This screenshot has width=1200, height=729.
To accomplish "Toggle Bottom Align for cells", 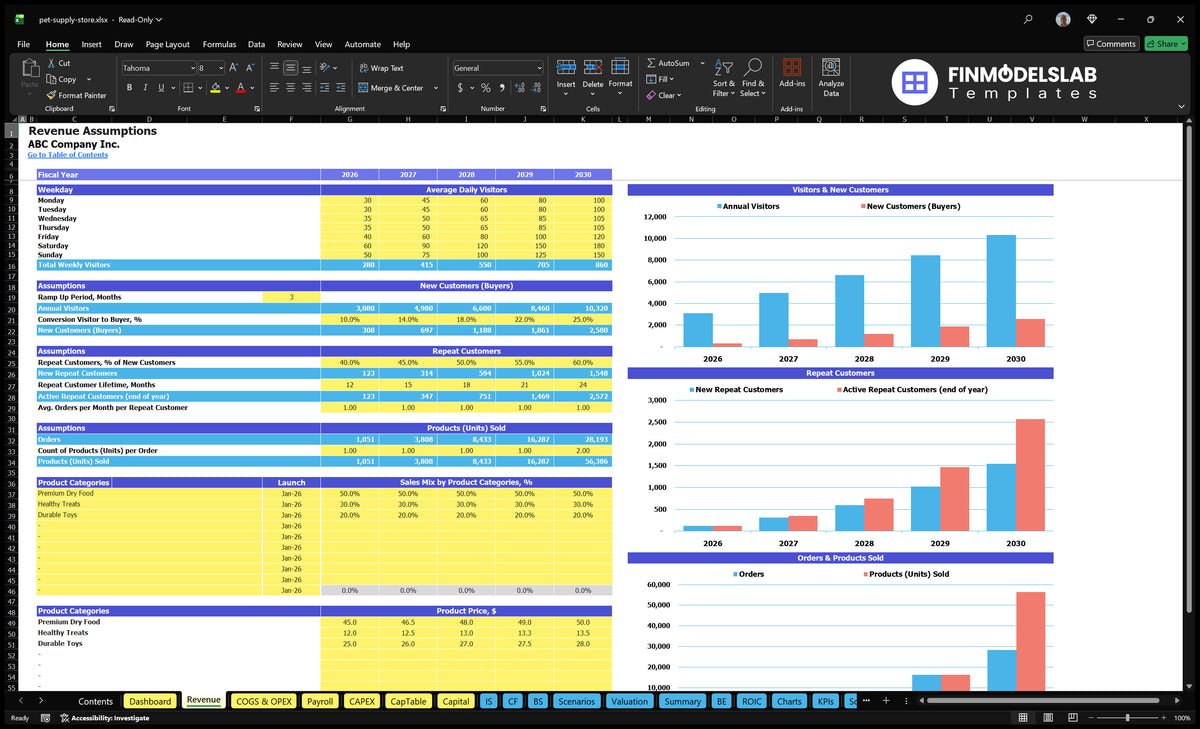I will point(306,68).
